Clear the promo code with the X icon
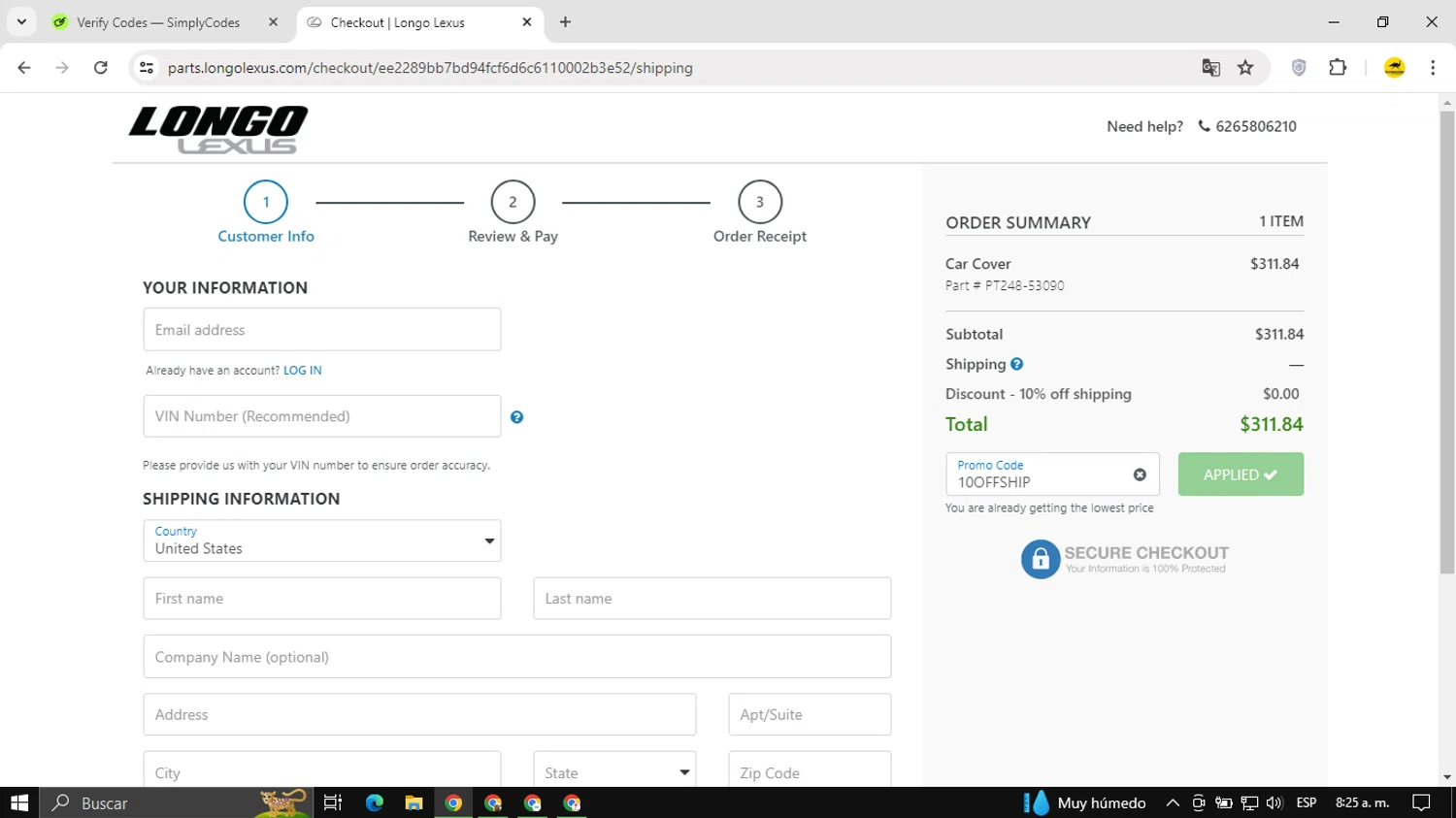This screenshot has width=1456, height=818. coord(1140,474)
